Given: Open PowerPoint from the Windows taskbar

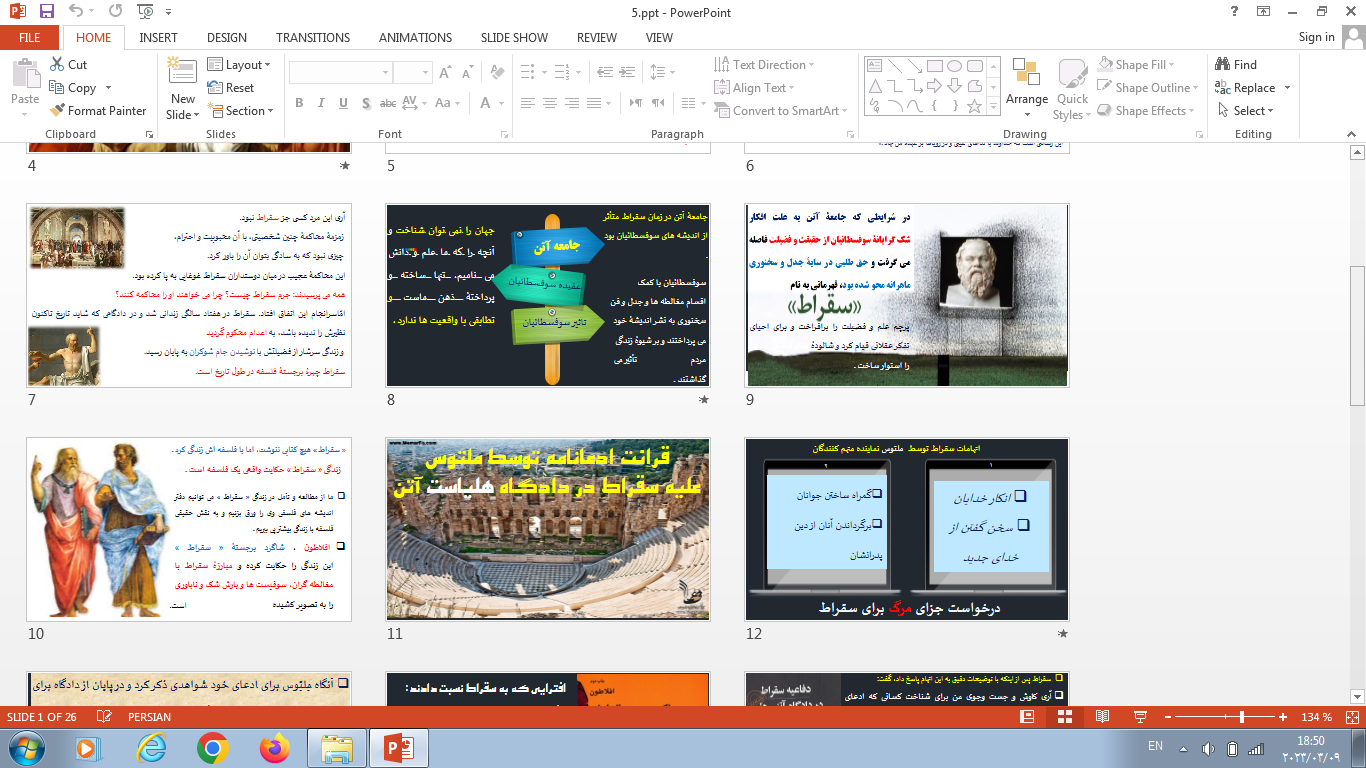Looking at the screenshot, I should point(392,747).
